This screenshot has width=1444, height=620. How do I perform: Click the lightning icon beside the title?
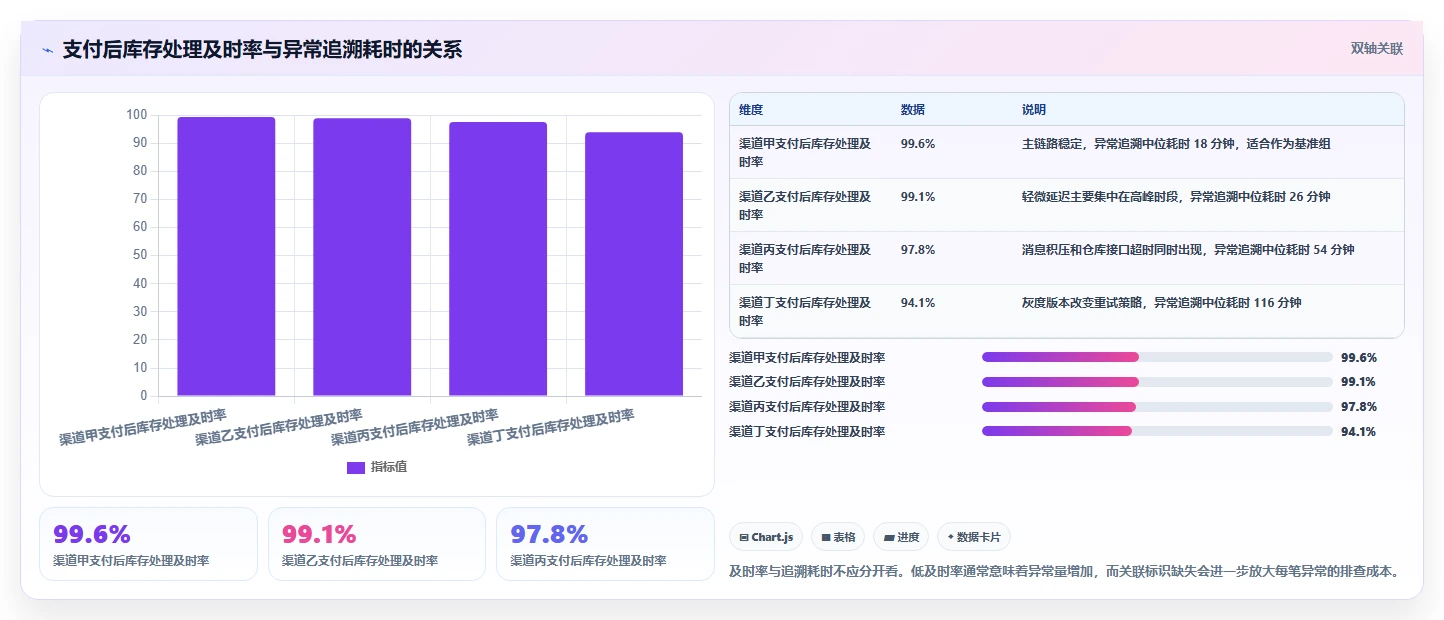coord(47,50)
